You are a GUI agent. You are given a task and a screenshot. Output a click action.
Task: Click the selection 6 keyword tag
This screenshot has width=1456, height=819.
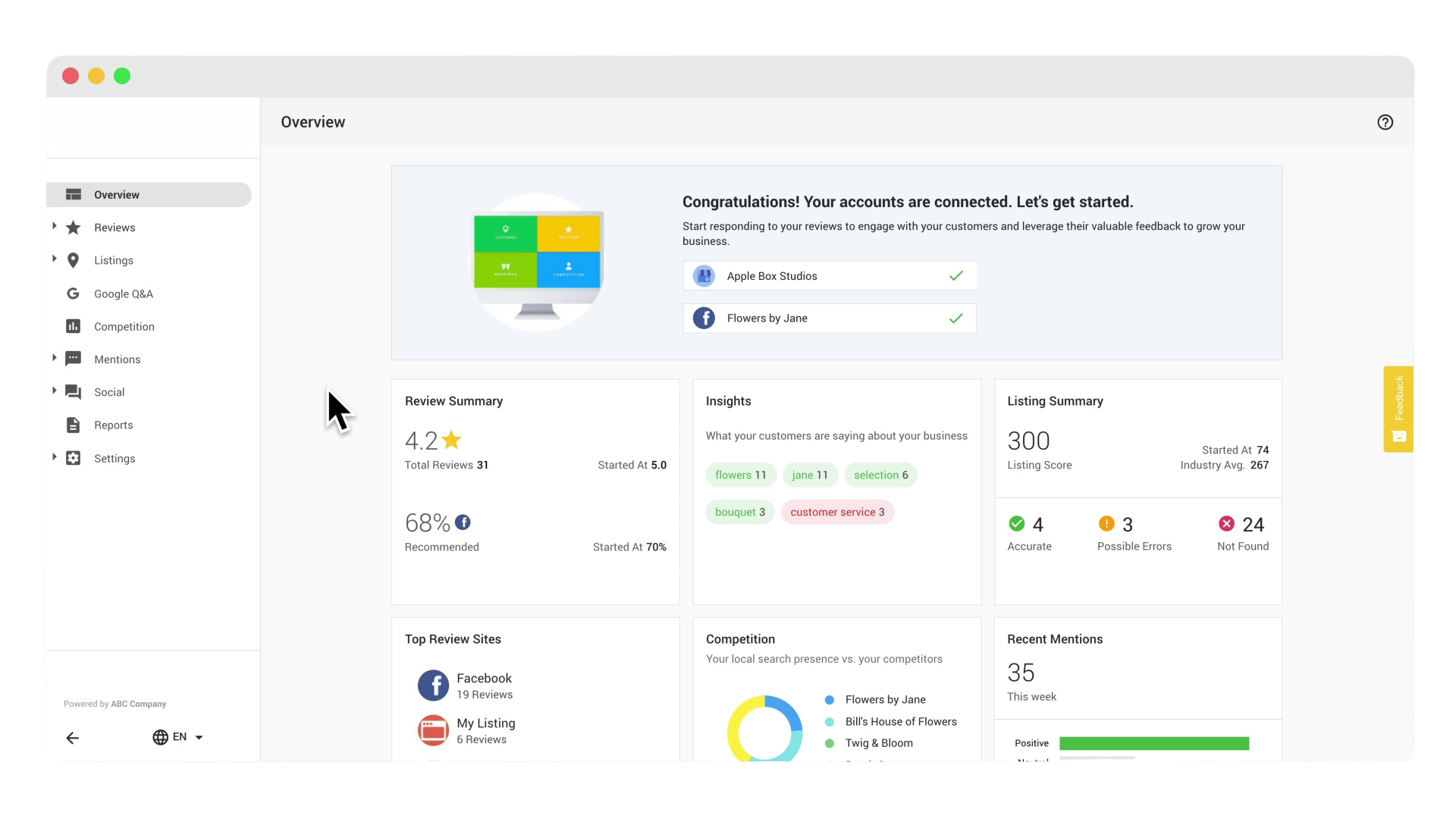coord(880,475)
